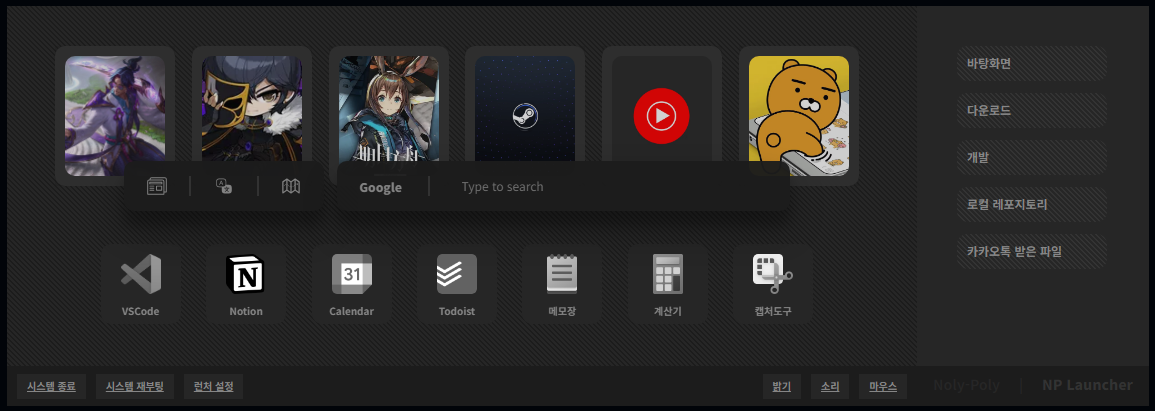Image resolution: width=1155 pixels, height=411 pixels.
Task: Open the 개발 folder shortcut
Action: (x=1031, y=158)
